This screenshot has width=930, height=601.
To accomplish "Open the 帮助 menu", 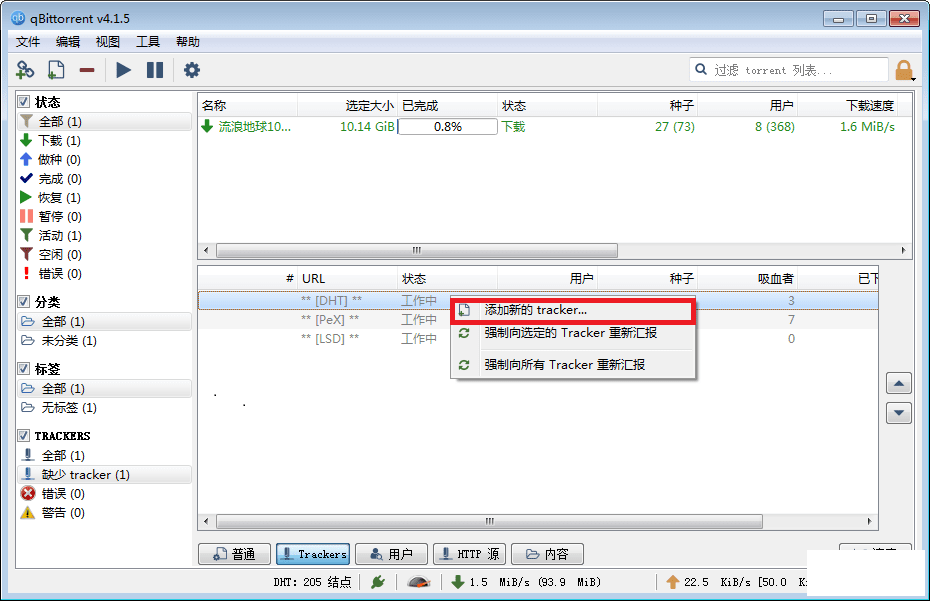I will pos(187,42).
